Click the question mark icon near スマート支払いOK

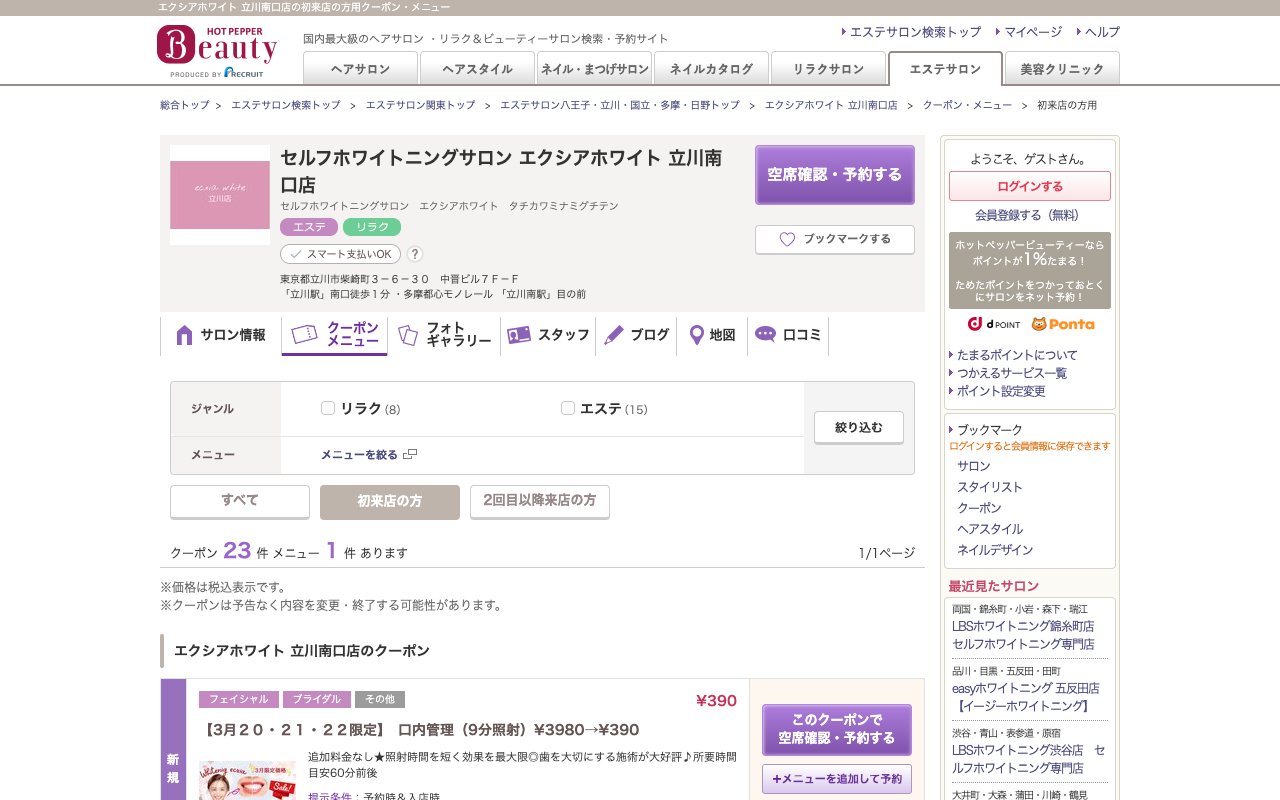coord(415,254)
